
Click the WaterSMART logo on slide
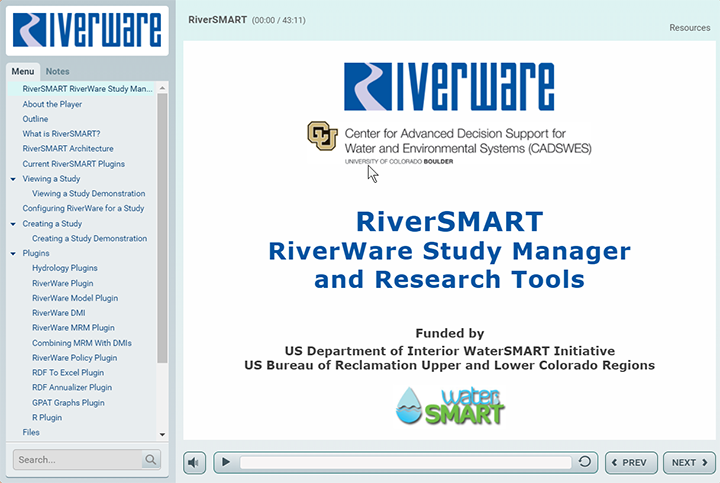[450, 406]
